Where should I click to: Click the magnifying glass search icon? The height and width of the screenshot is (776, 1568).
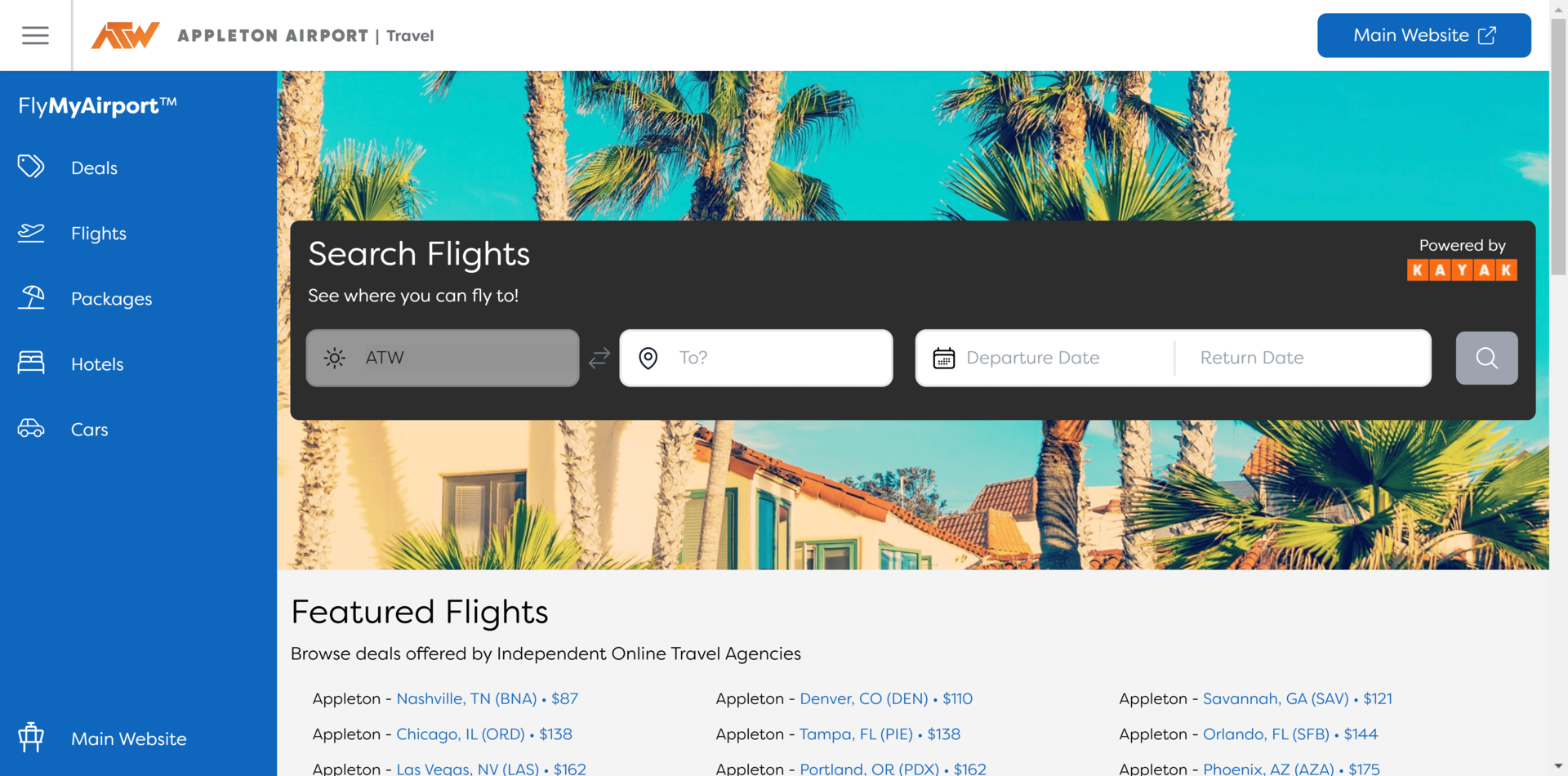click(1486, 358)
